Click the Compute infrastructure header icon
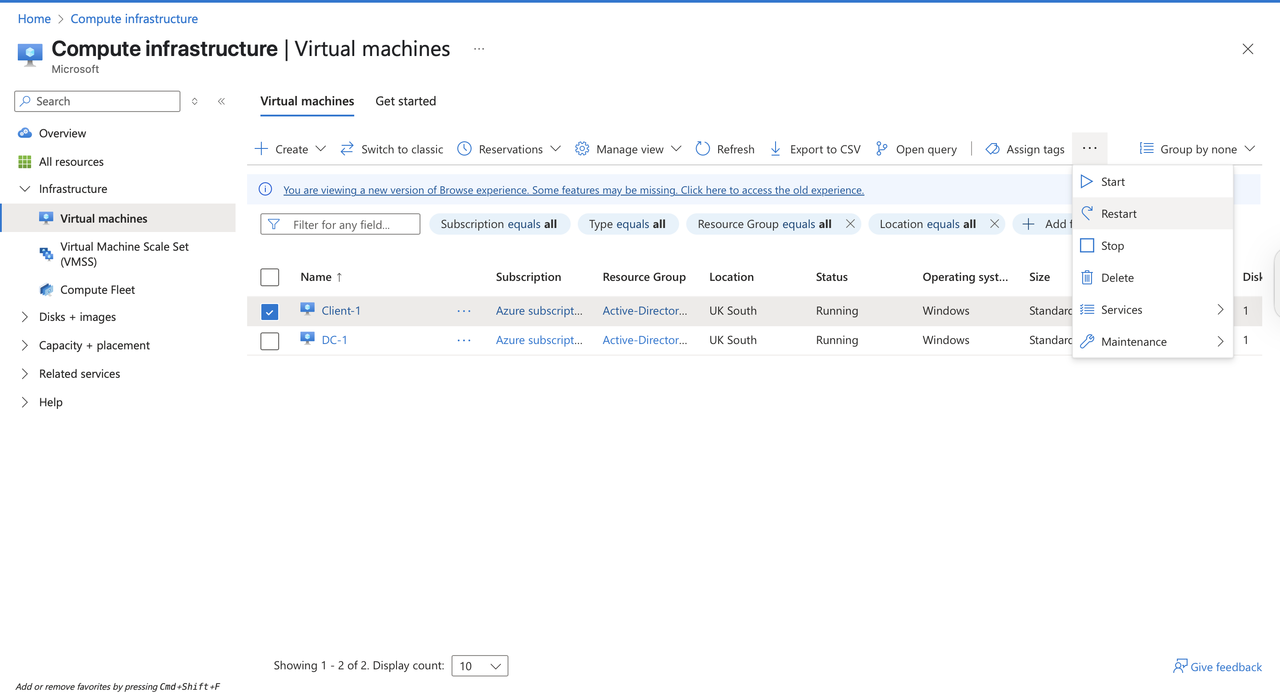Screen dimensions: 1280x696 pyautogui.click(x=30, y=54)
